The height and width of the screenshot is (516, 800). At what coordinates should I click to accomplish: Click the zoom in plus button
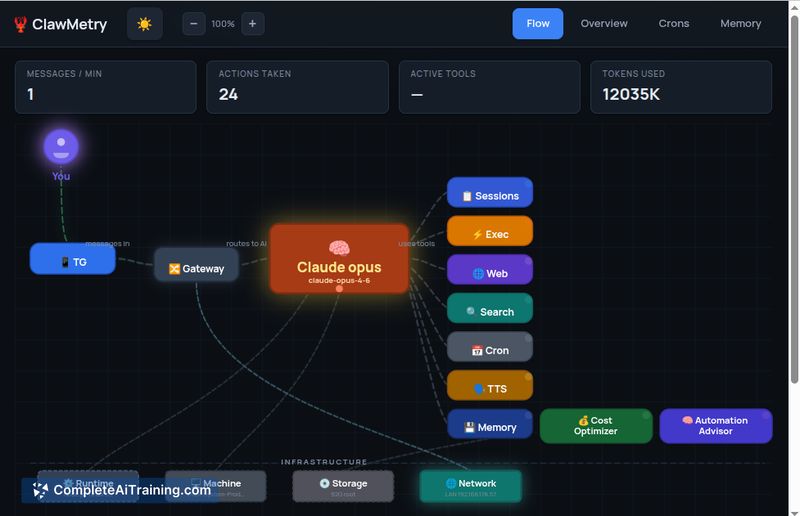pyautogui.click(x=252, y=23)
